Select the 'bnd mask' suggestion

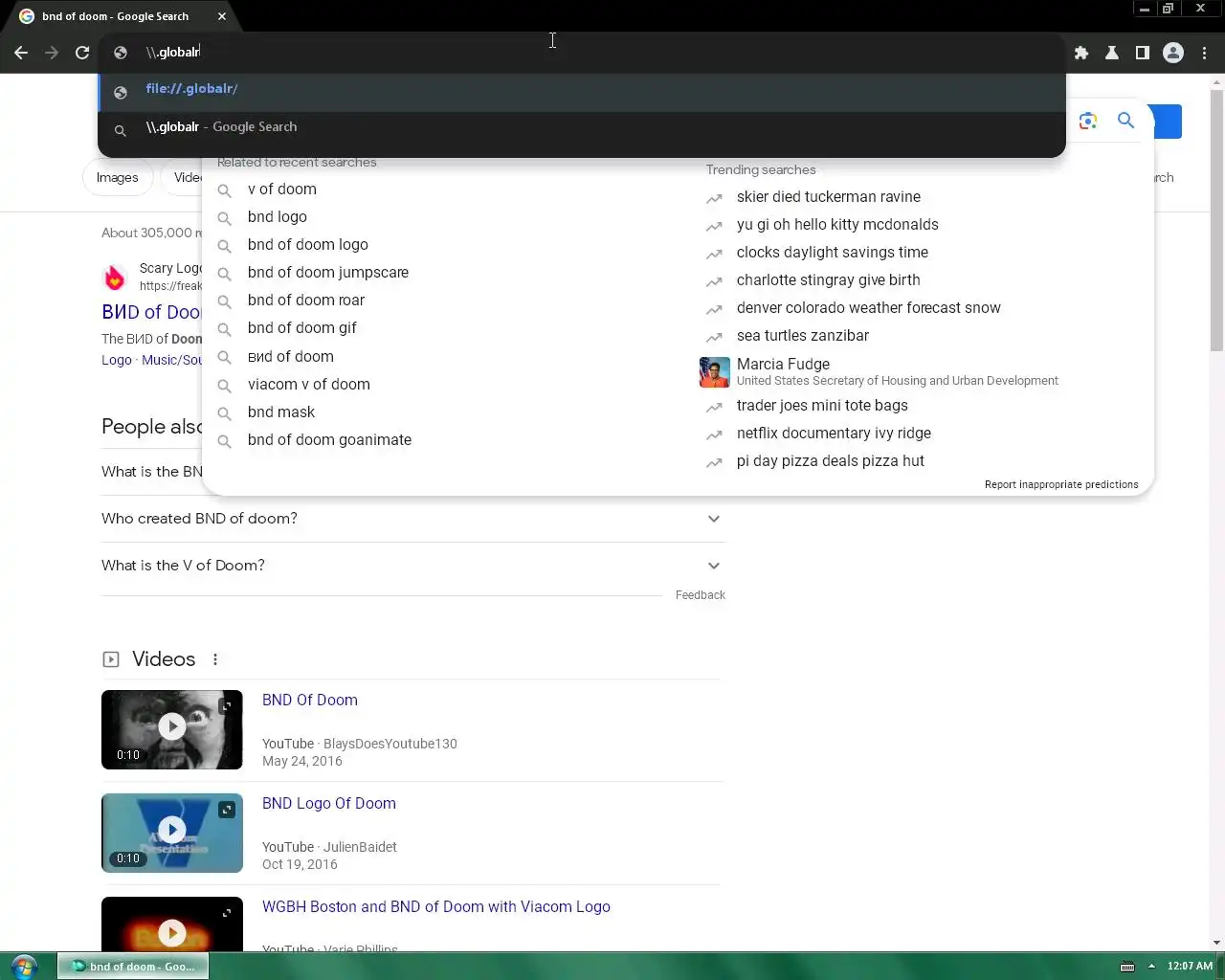(x=281, y=412)
